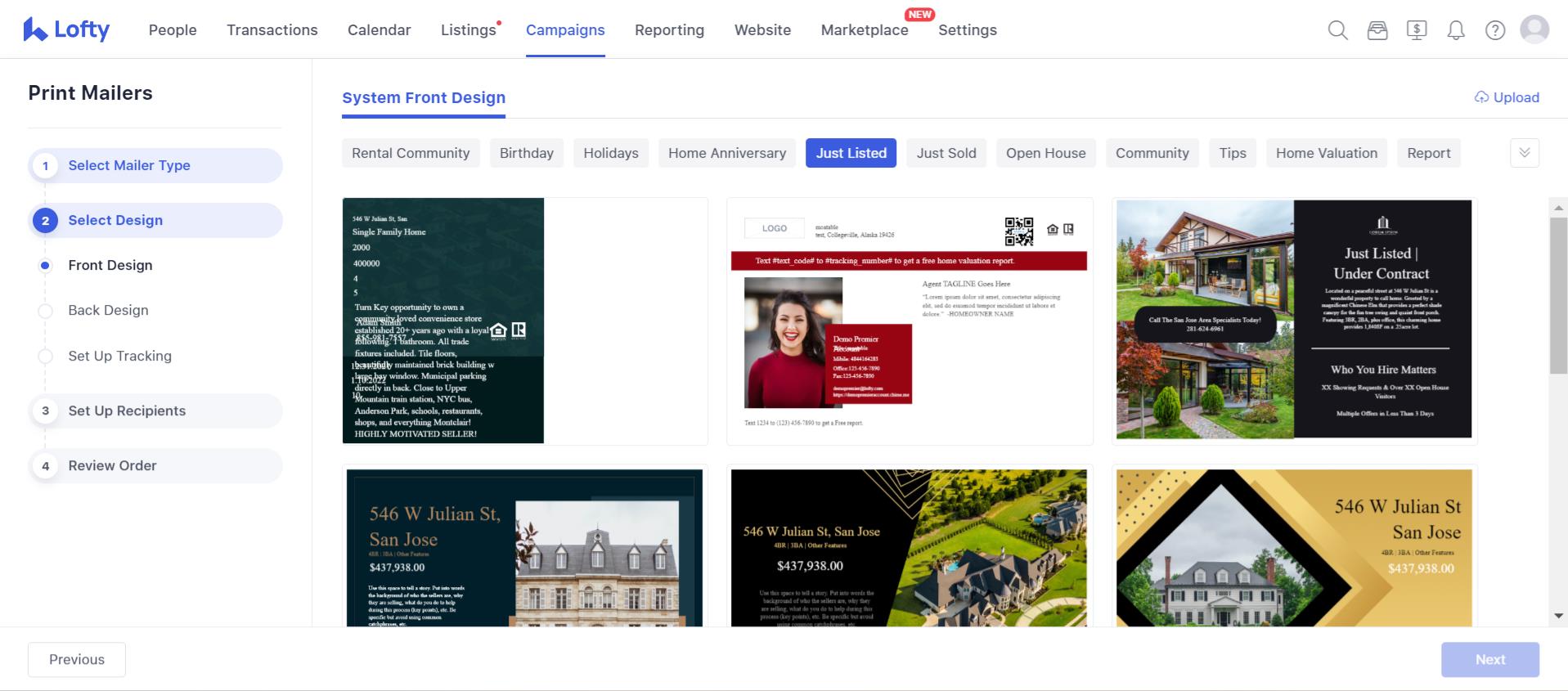
Task: Go to step 3 Set Up Recipients
Action: (x=155, y=411)
